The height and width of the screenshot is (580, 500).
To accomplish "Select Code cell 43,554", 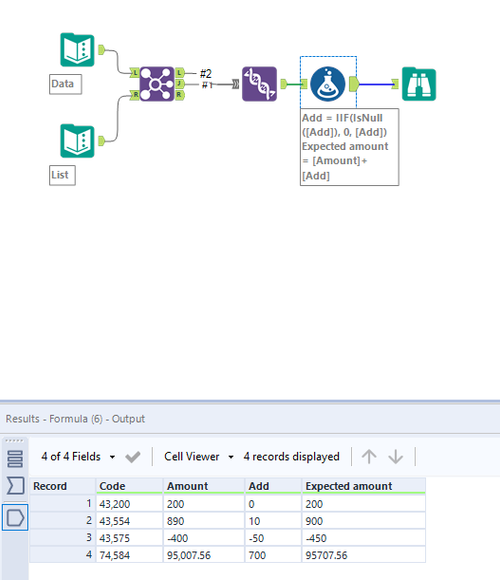I will click(x=129, y=521).
